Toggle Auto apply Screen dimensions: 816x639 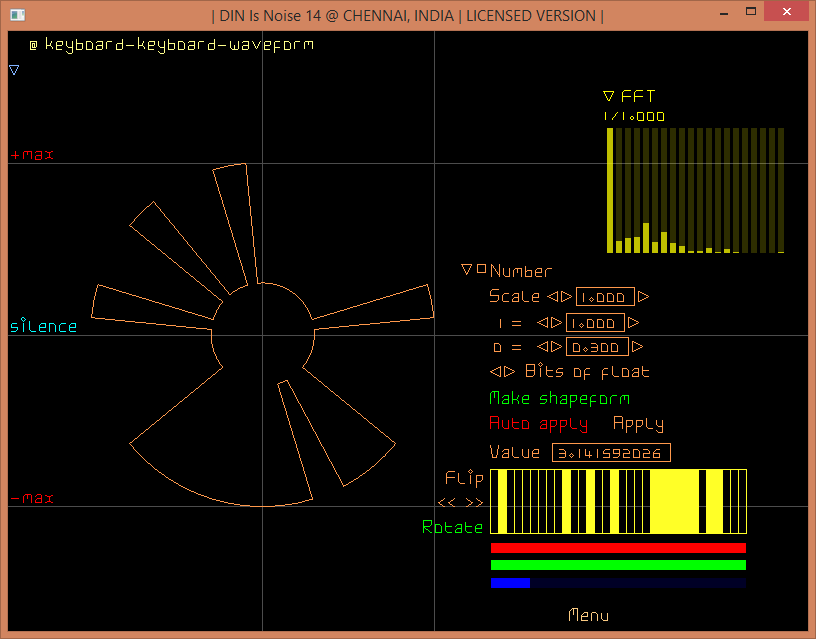click(x=539, y=425)
